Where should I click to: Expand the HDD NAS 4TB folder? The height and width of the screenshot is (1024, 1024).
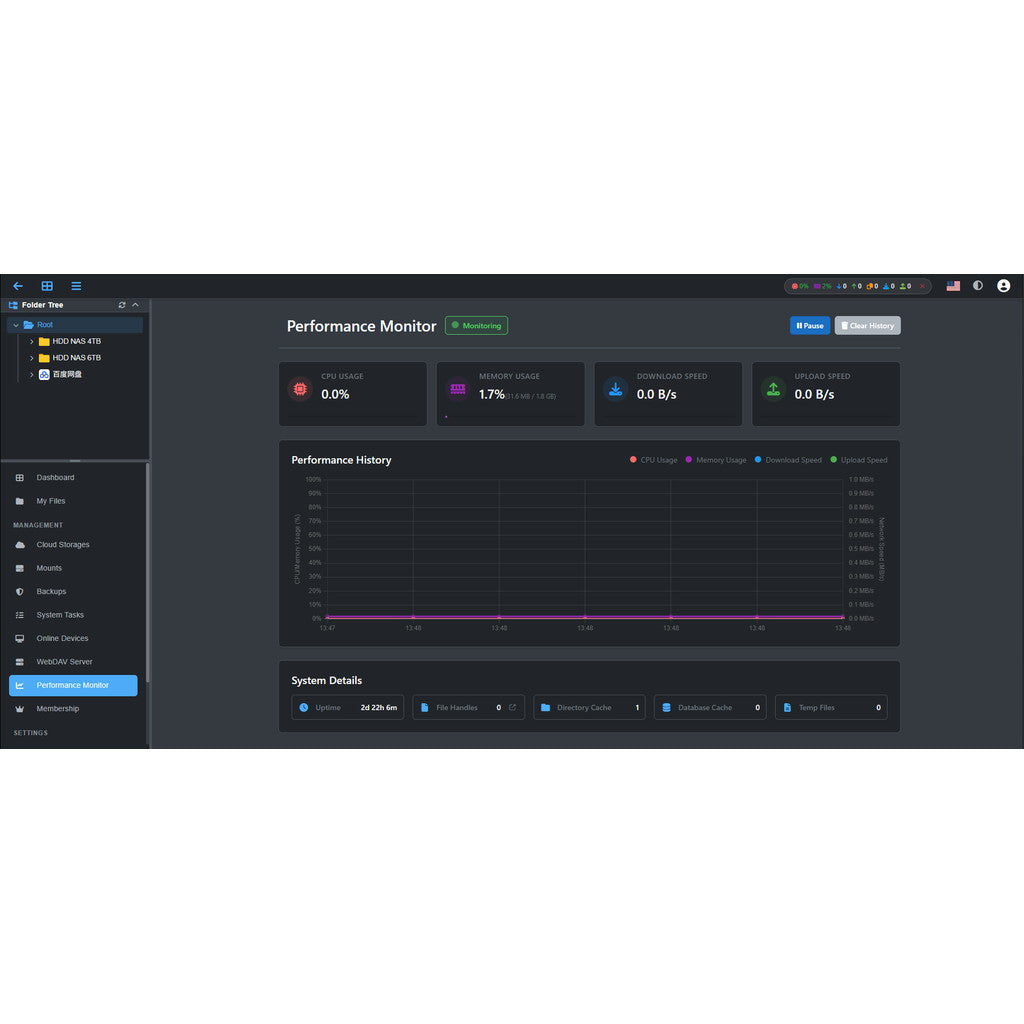click(31, 342)
